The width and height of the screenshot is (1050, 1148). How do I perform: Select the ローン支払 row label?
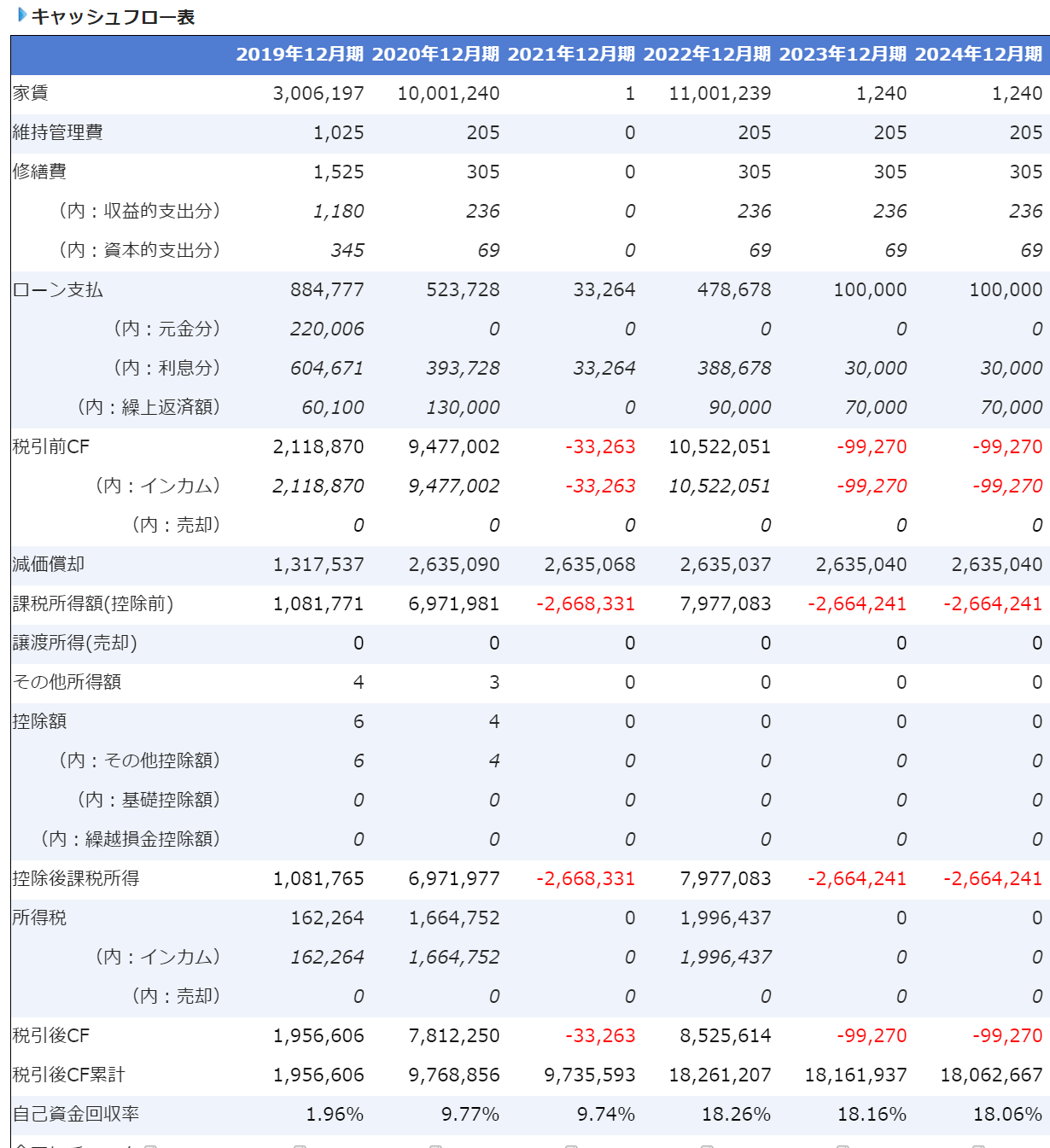(x=58, y=290)
